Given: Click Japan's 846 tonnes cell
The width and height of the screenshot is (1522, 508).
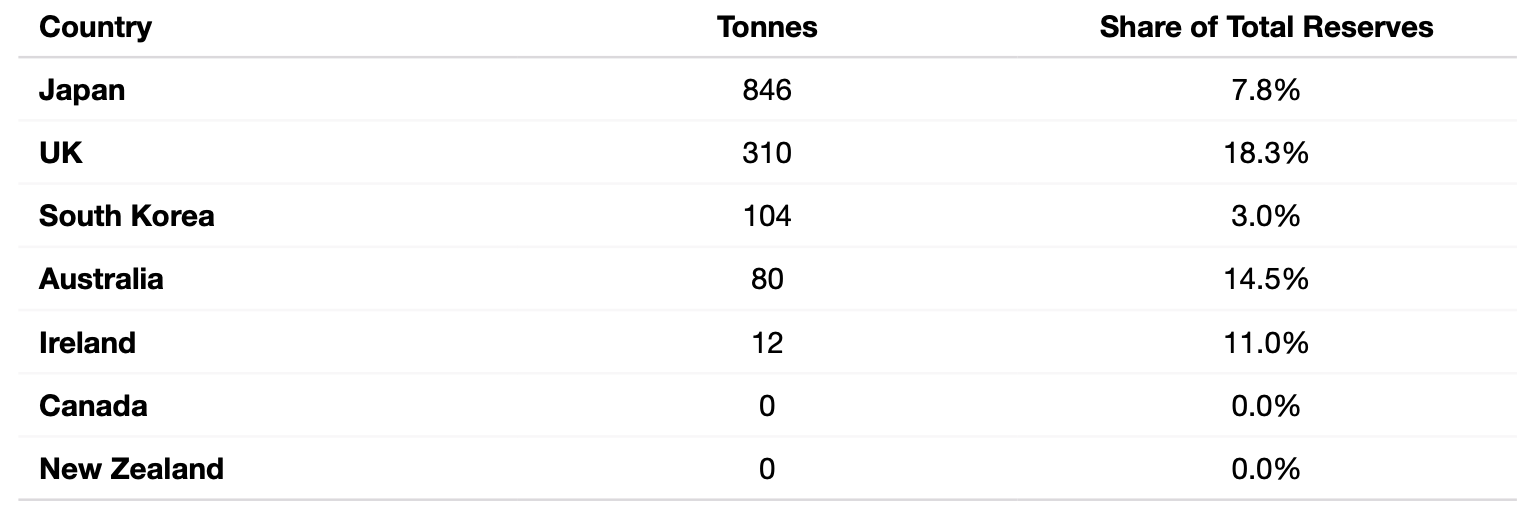Looking at the screenshot, I should click(767, 90).
